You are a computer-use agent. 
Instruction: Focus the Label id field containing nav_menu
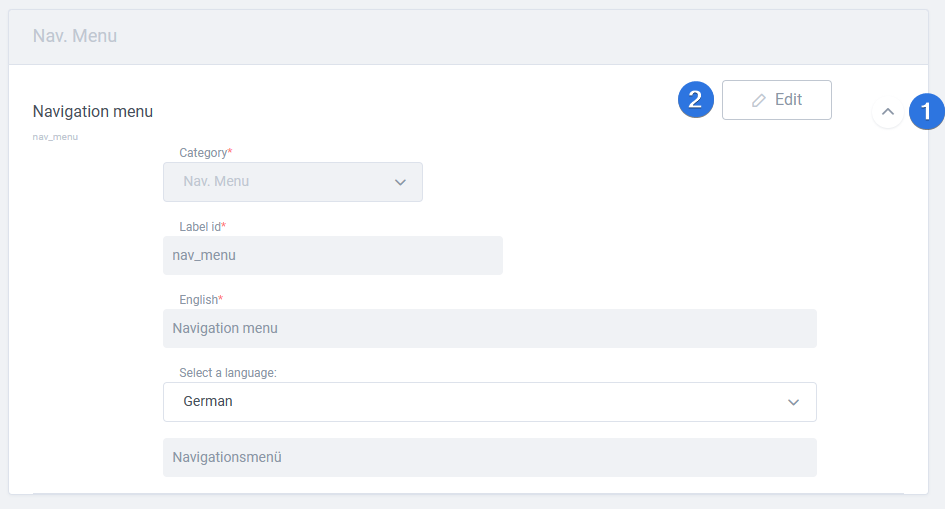(x=333, y=255)
